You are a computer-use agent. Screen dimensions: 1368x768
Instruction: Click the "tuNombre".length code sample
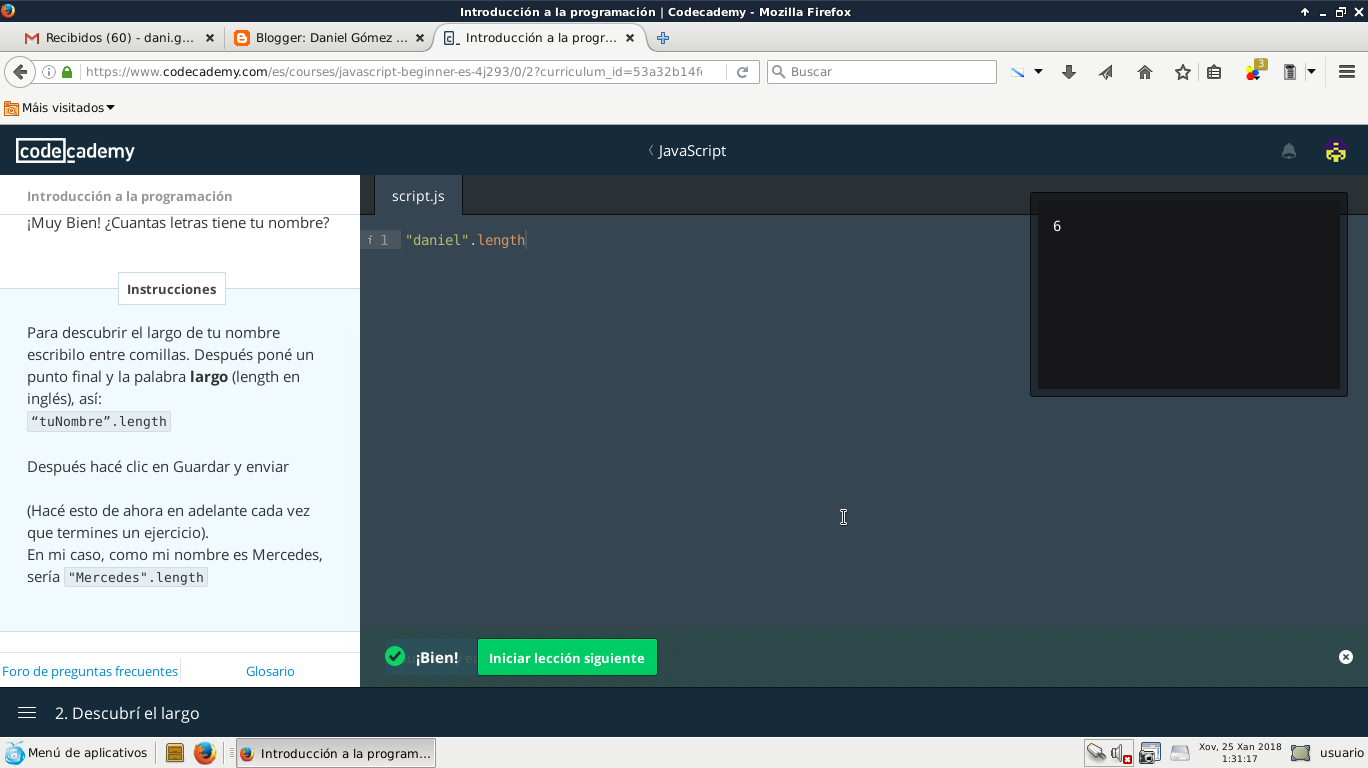(99, 421)
